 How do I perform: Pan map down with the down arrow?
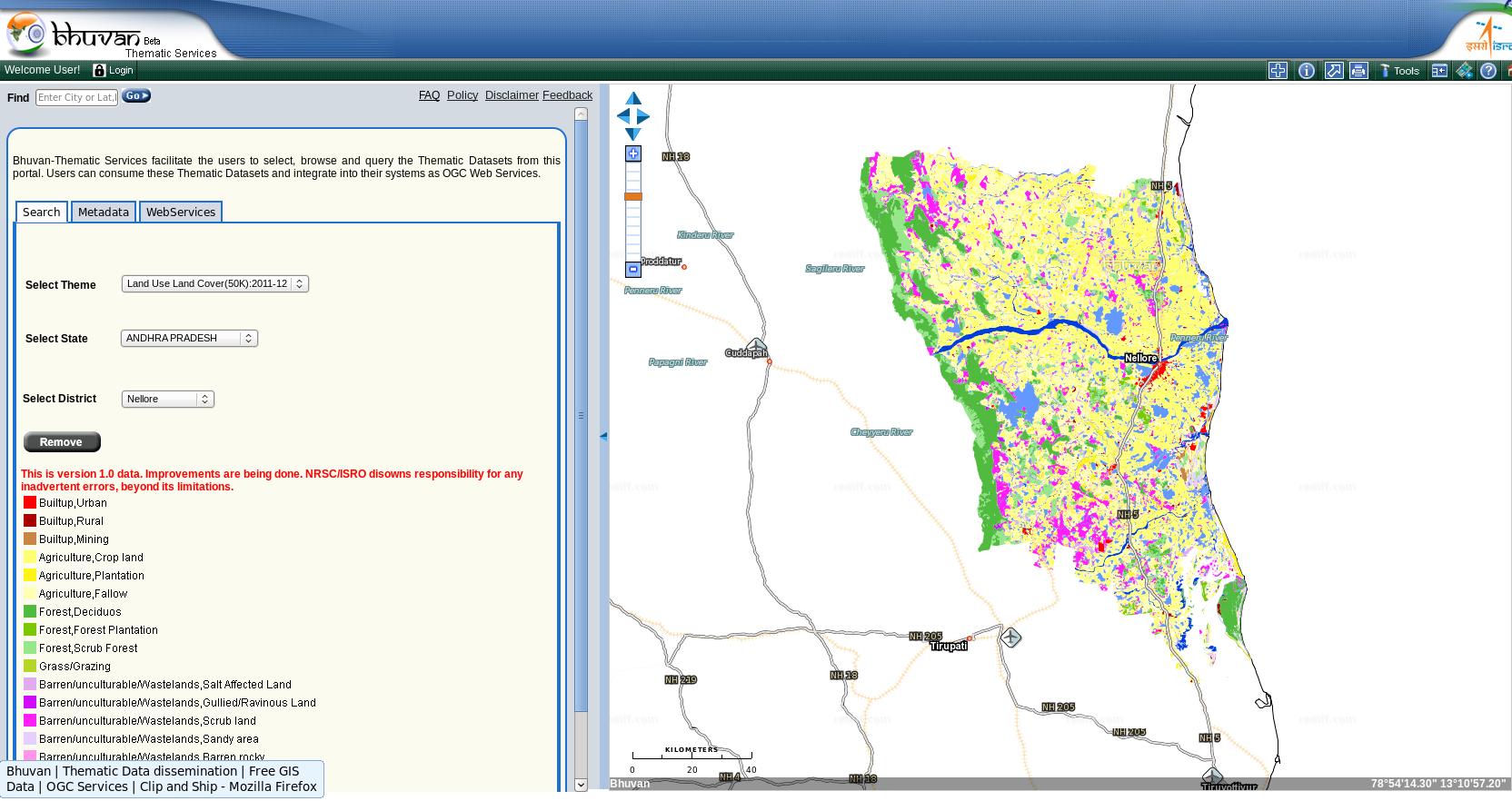tap(633, 133)
